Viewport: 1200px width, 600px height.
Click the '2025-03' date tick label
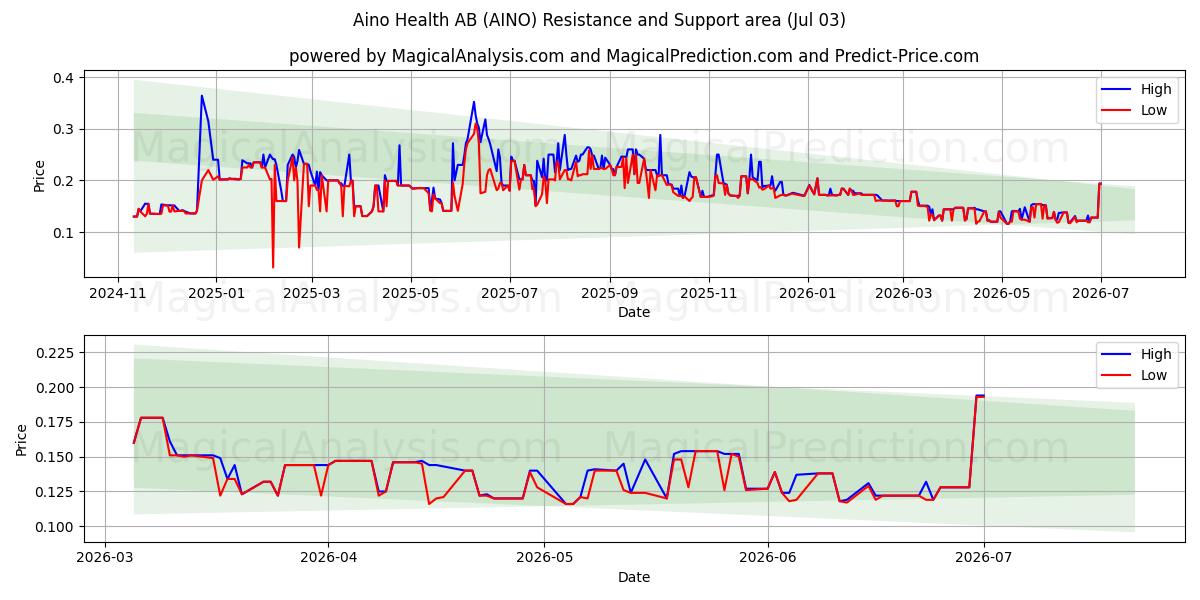(x=312, y=293)
